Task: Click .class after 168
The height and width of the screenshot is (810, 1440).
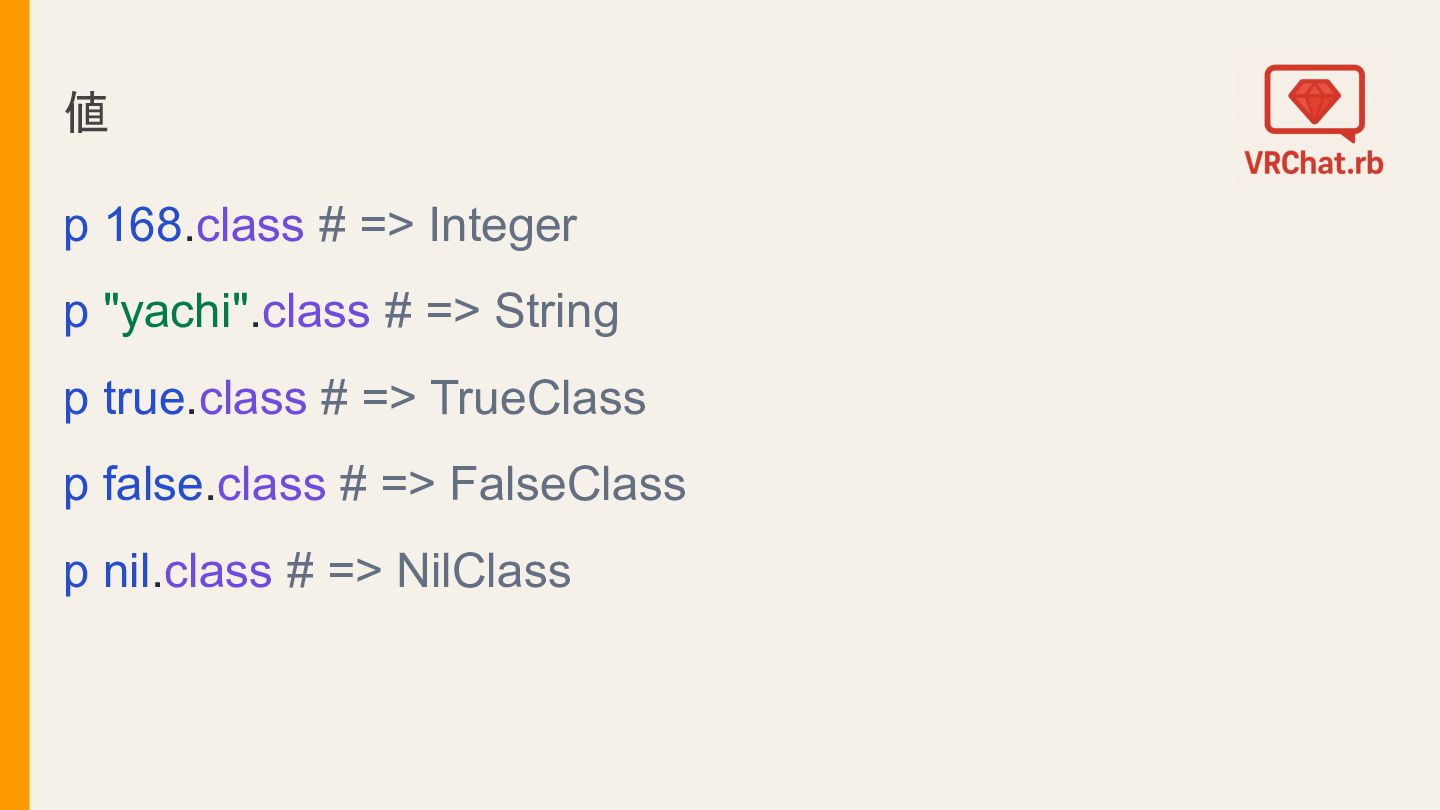Action: click(x=245, y=225)
